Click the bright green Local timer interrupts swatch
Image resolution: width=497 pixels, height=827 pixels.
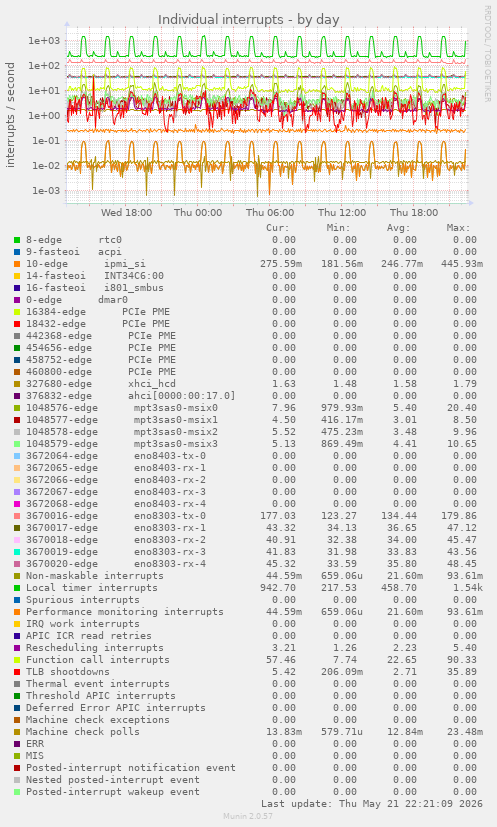(x=17, y=588)
